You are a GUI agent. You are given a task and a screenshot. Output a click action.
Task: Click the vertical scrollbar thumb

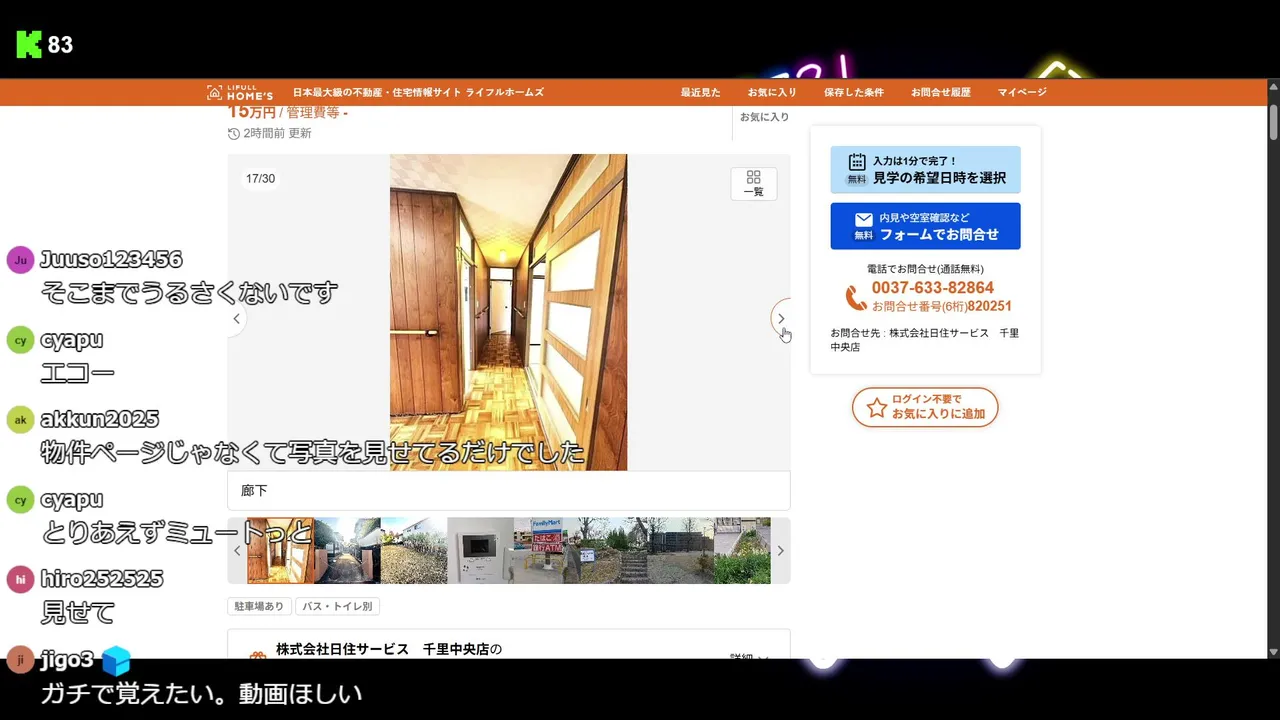[x=1273, y=121]
